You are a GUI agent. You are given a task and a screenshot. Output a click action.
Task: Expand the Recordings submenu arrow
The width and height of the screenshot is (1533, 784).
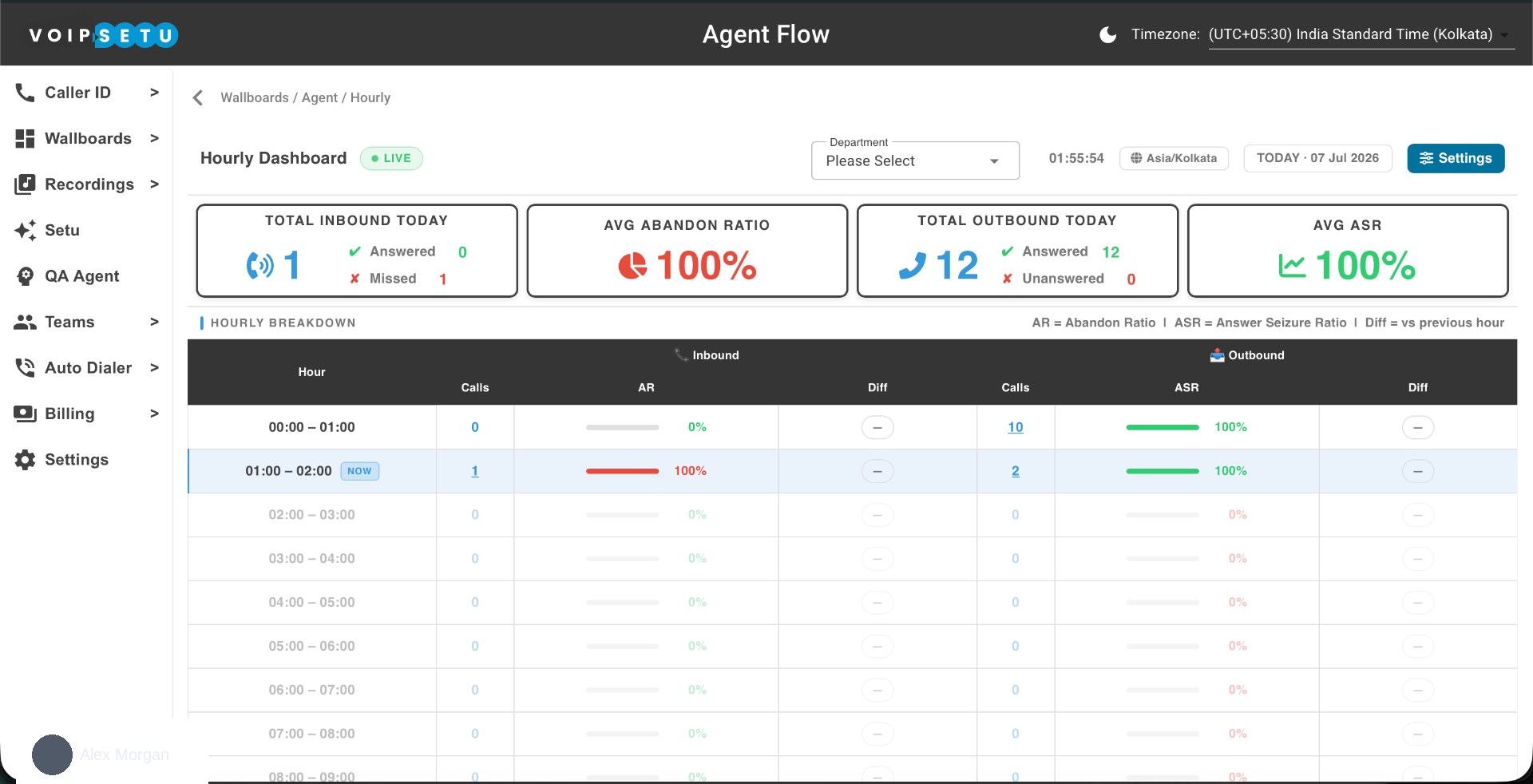click(154, 184)
